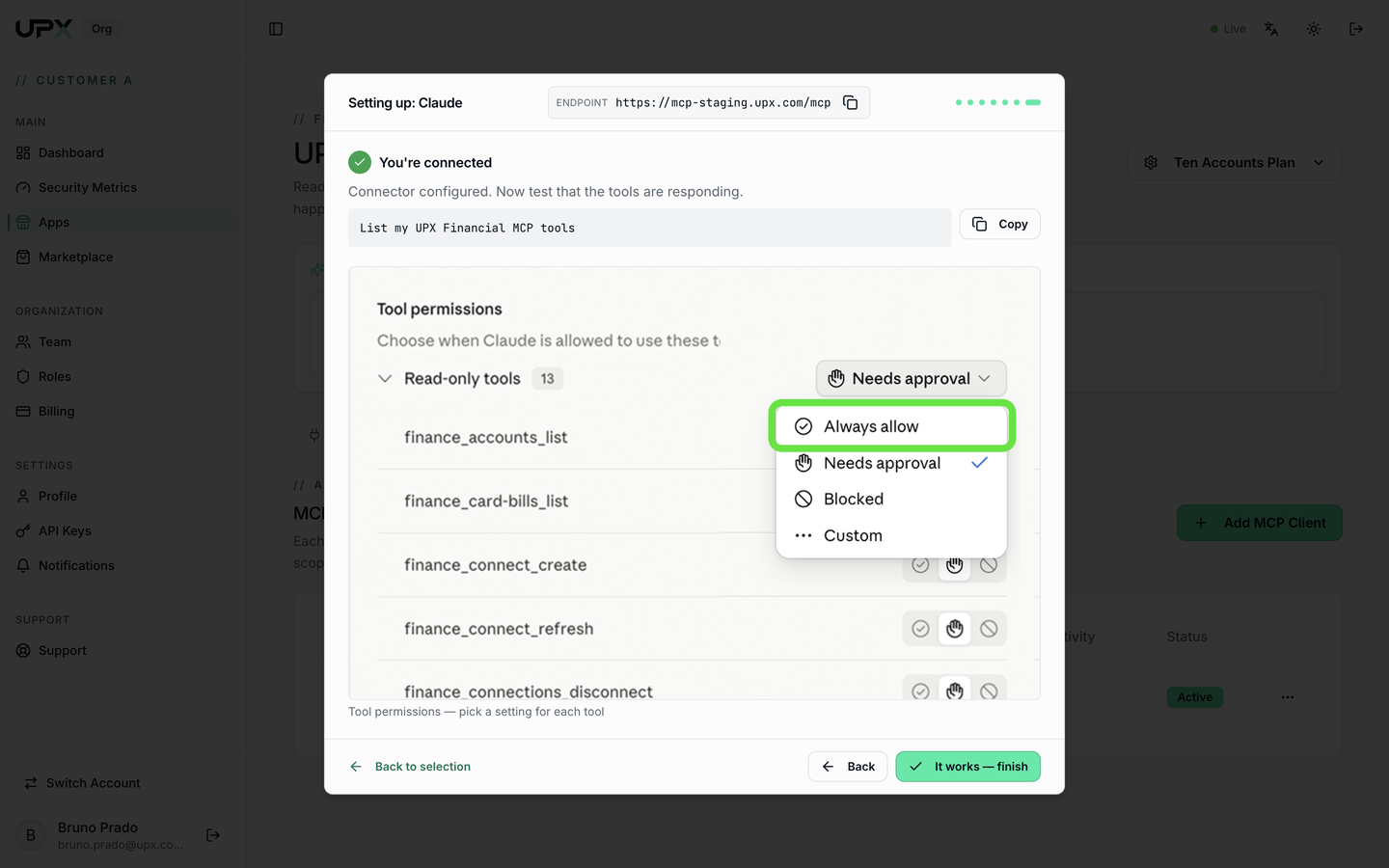The image size is (1389, 868).
Task: Choose the Custom permission option
Action: pyautogui.click(x=891, y=535)
